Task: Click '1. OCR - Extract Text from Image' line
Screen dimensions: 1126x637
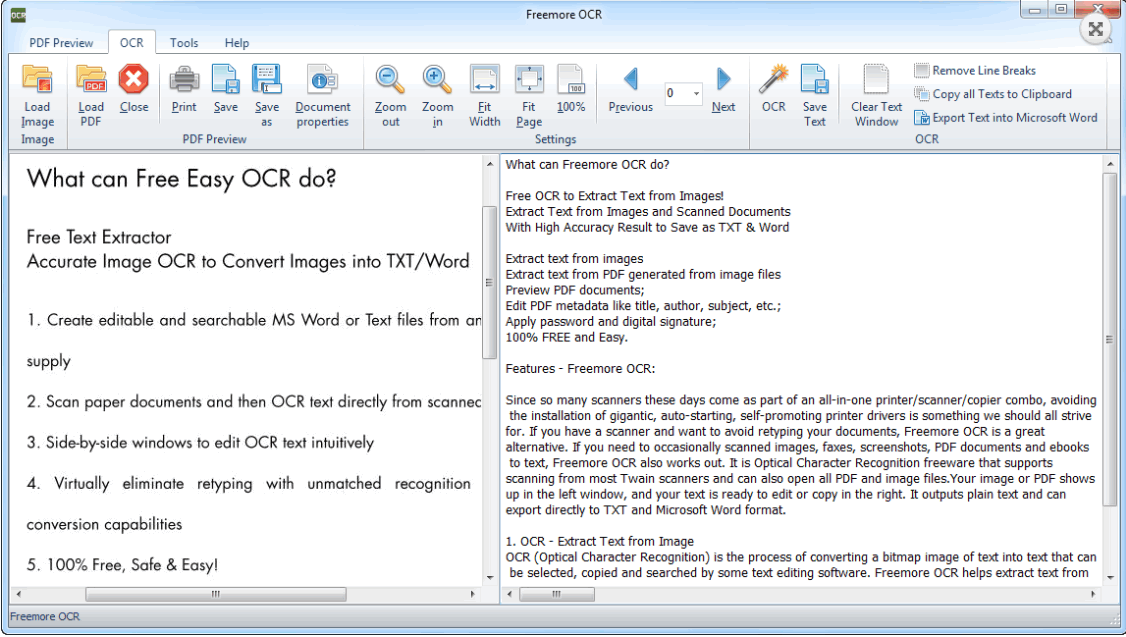Action: (x=600, y=541)
